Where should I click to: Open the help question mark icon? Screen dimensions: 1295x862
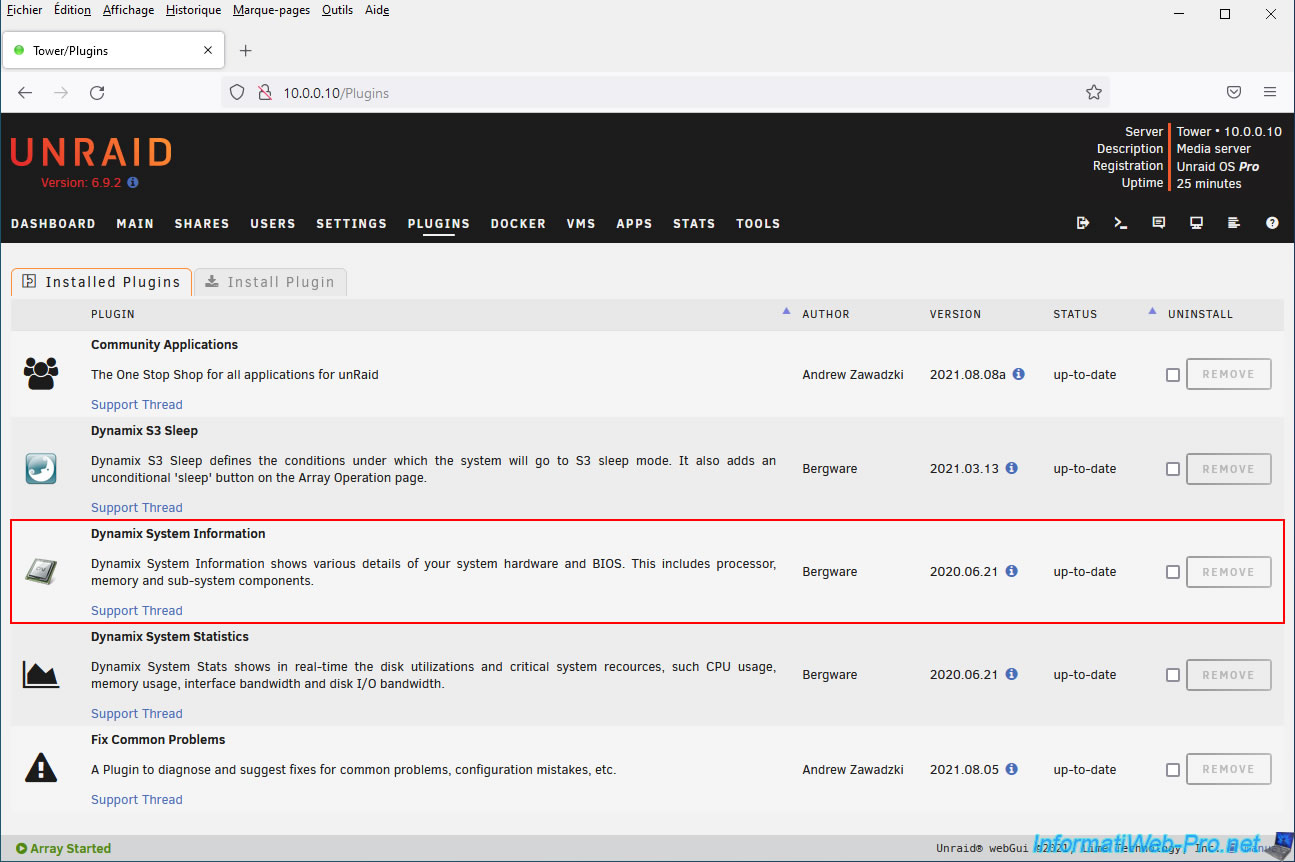(x=1272, y=223)
